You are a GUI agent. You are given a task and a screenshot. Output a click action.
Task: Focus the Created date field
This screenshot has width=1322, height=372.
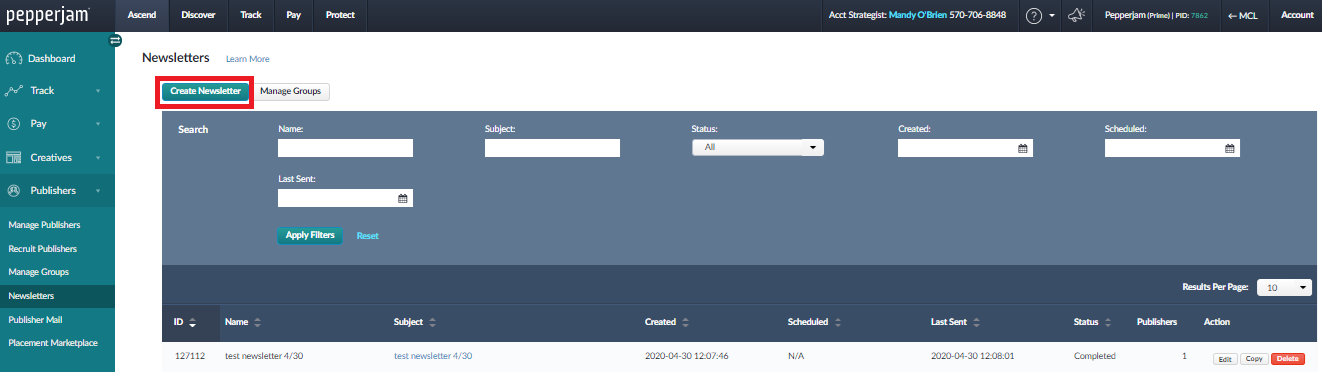point(965,148)
